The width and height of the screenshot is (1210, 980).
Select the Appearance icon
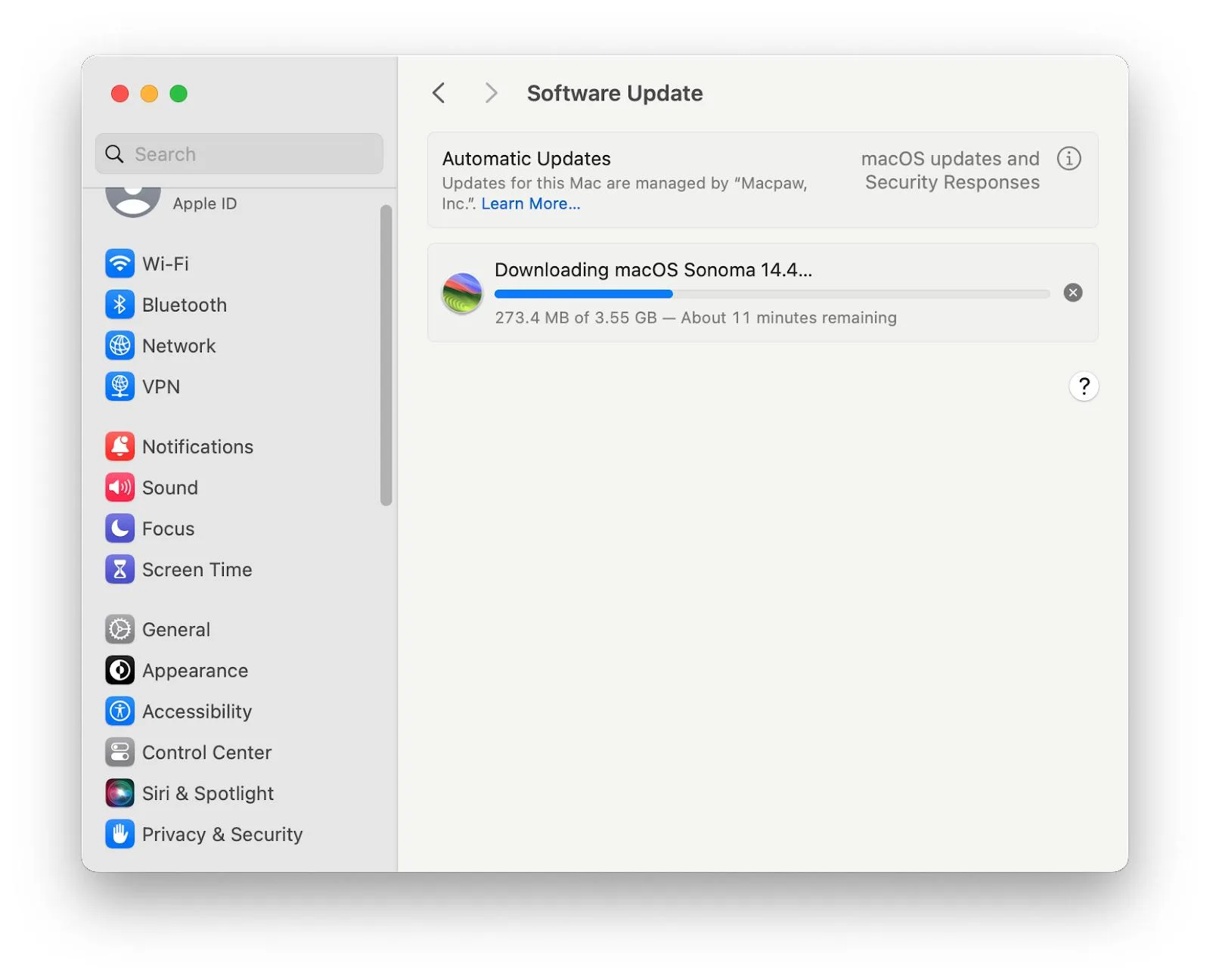click(x=119, y=670)
